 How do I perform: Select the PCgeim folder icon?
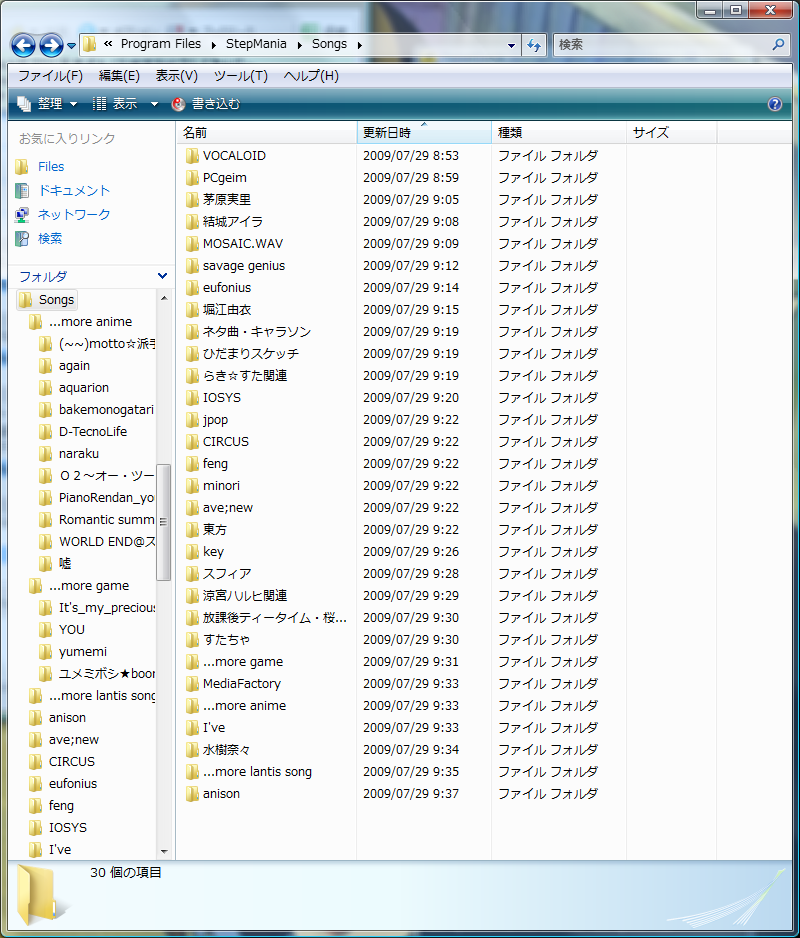[x=191, y=178]
